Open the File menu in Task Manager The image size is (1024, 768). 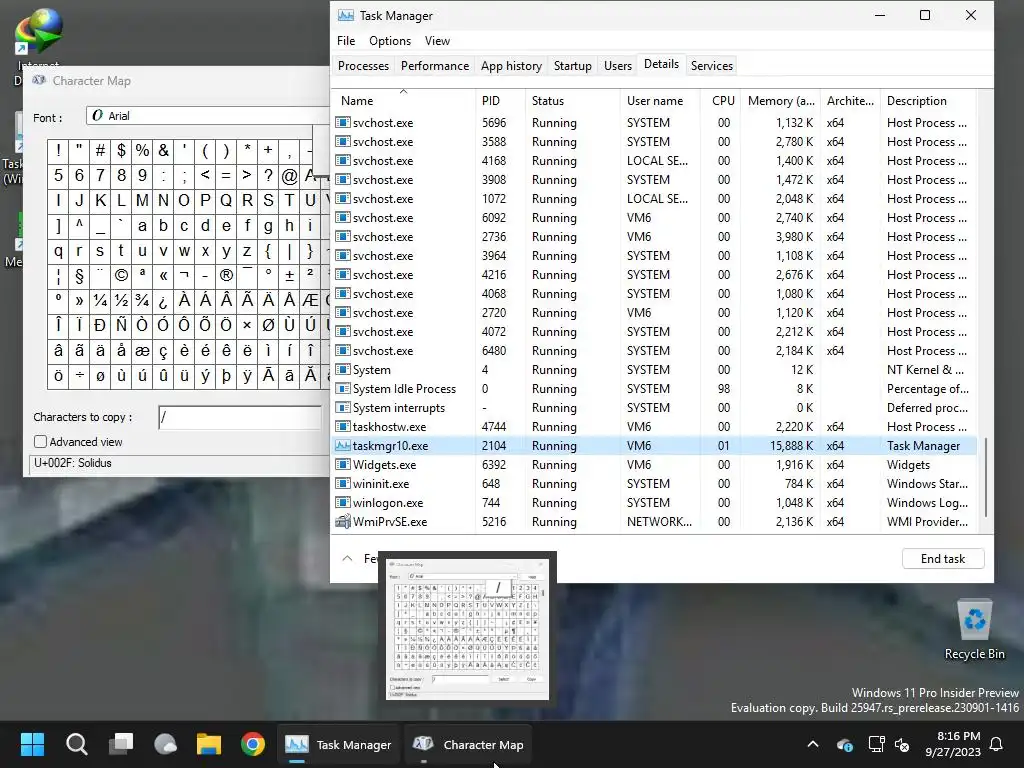click(345, 40)
